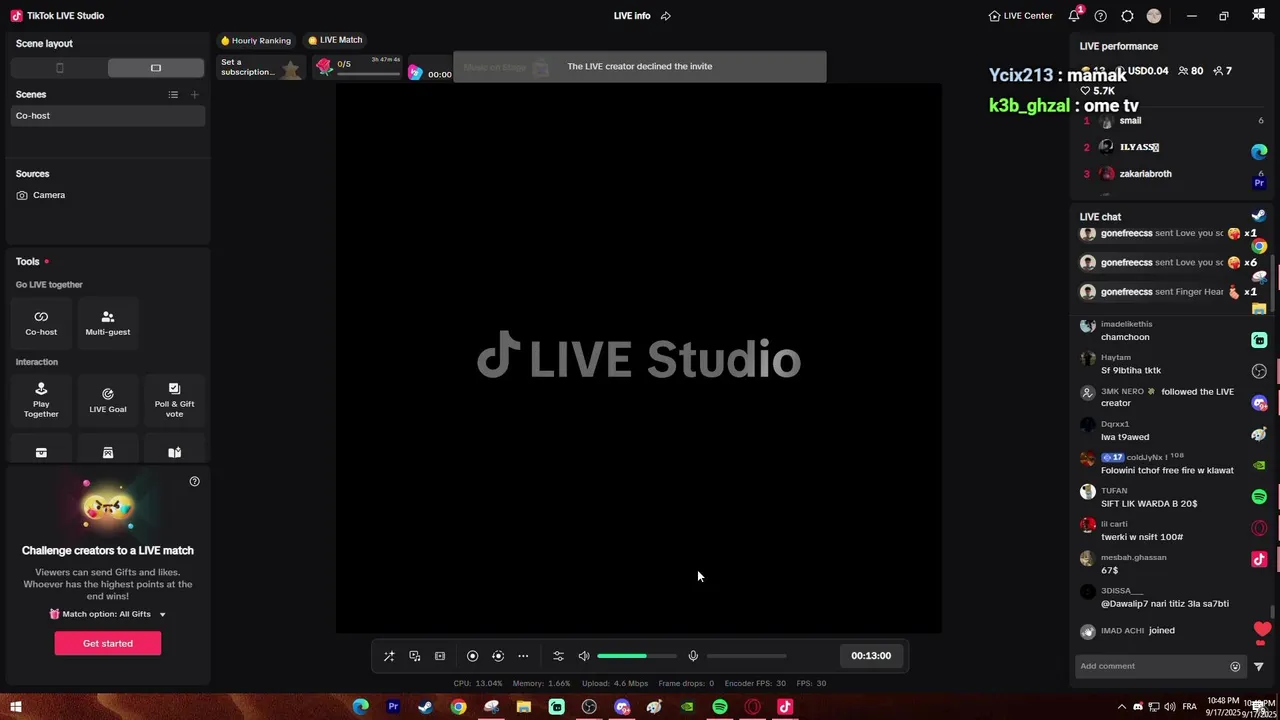Open LIVE Center
The width and height of the screenshot is (1280, 720).
pos(1020,16)
